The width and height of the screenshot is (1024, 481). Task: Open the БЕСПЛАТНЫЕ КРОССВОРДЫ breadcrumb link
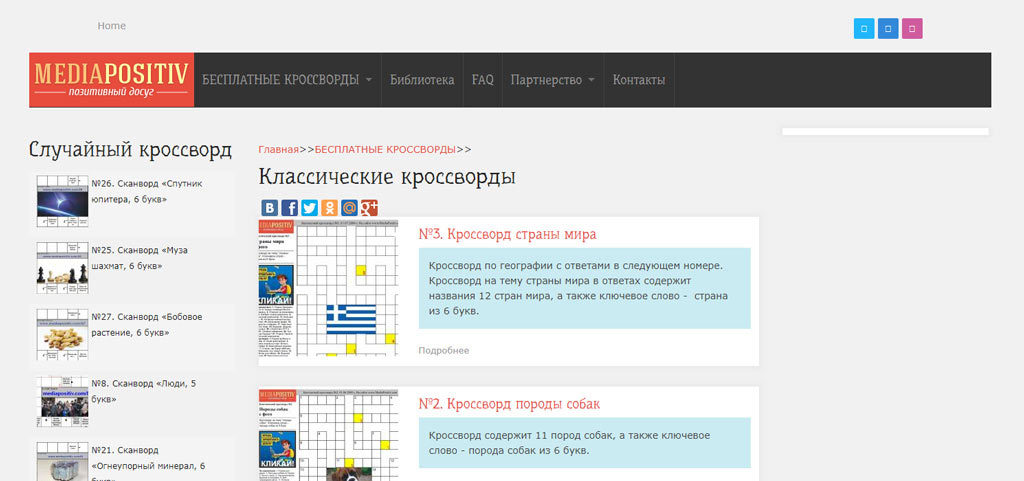tap(385, 149)
